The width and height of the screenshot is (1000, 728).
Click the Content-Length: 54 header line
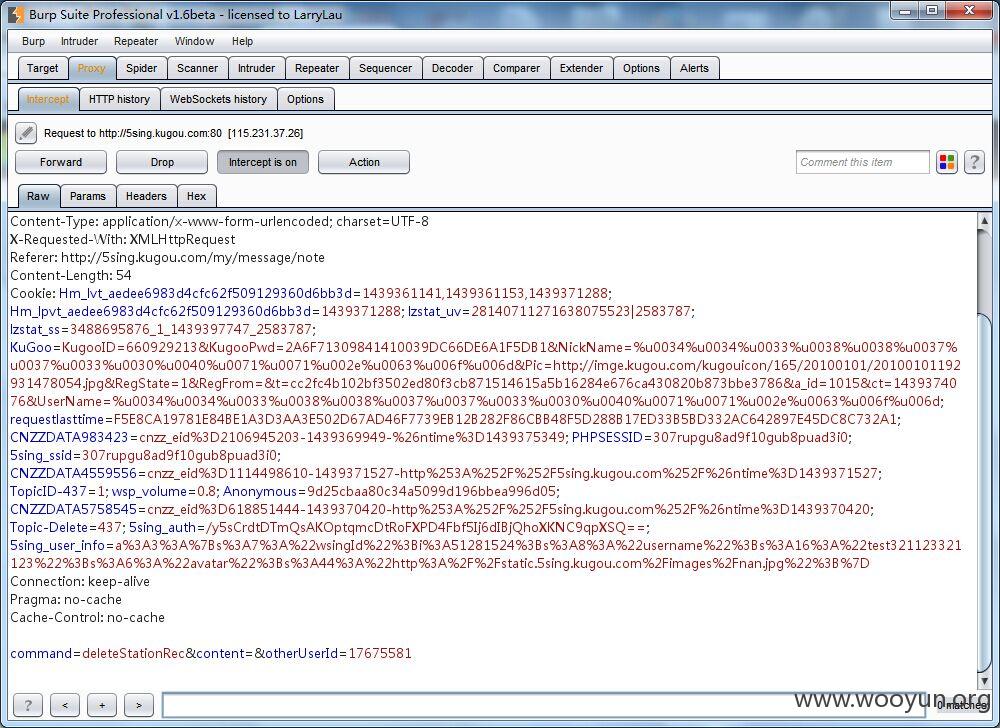(x=71, y=275)
